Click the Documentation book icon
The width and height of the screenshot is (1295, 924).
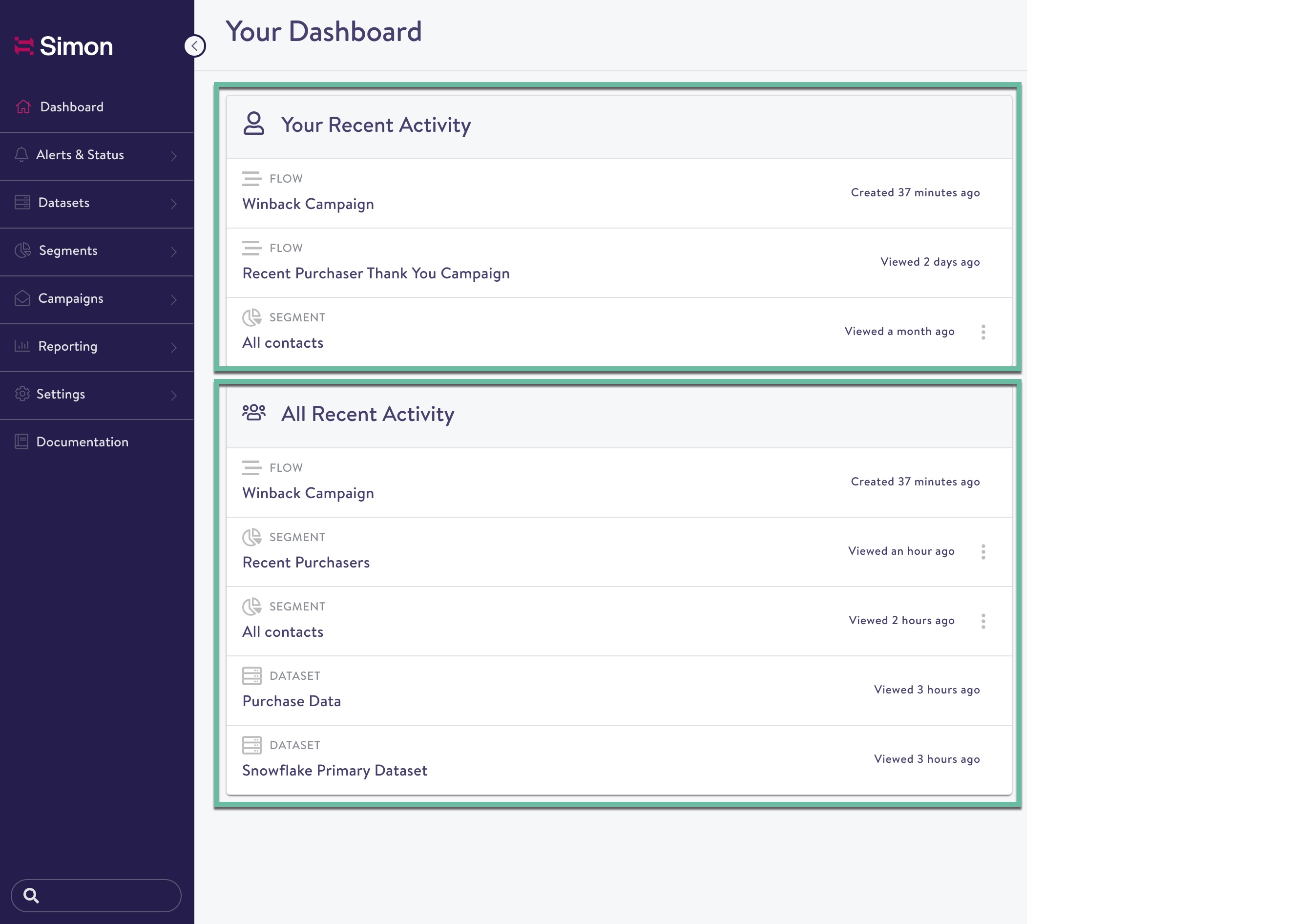pyautogui.click(x=21, y=441)
